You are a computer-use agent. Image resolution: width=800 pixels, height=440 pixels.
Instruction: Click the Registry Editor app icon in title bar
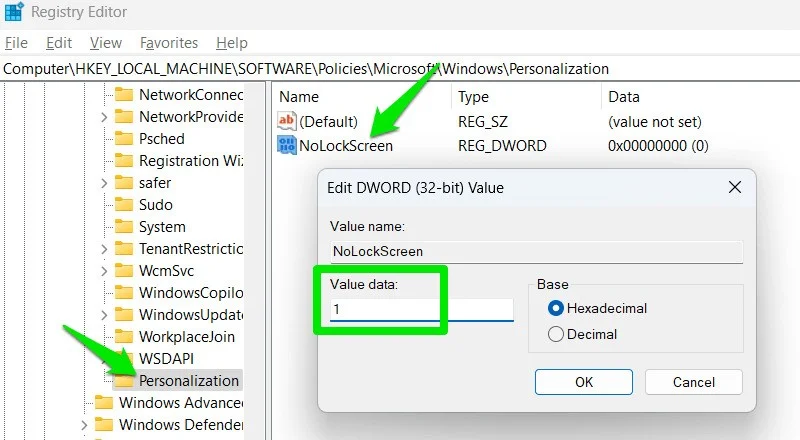[14, 14]
